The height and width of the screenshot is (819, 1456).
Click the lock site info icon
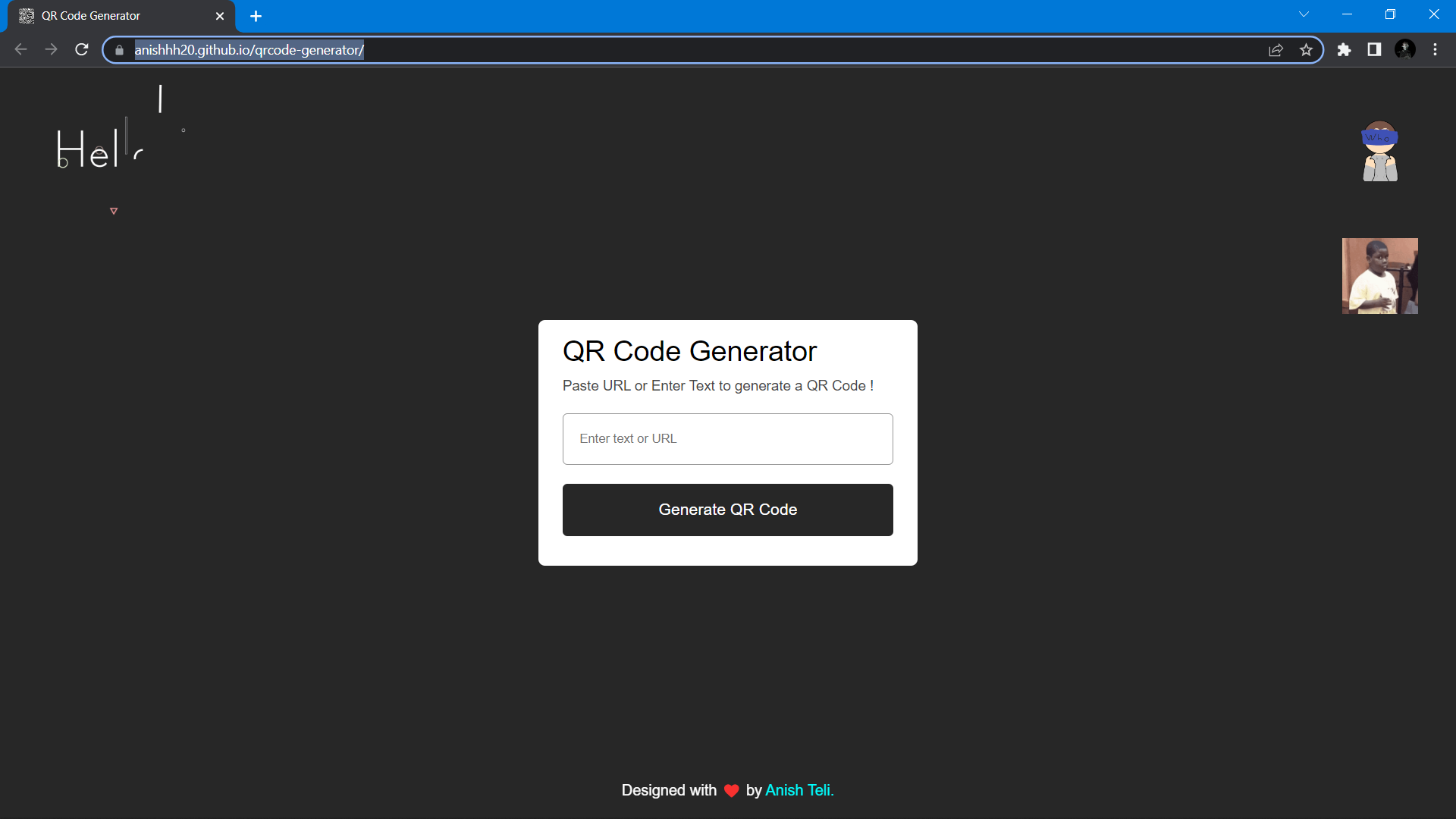(119, 50)
